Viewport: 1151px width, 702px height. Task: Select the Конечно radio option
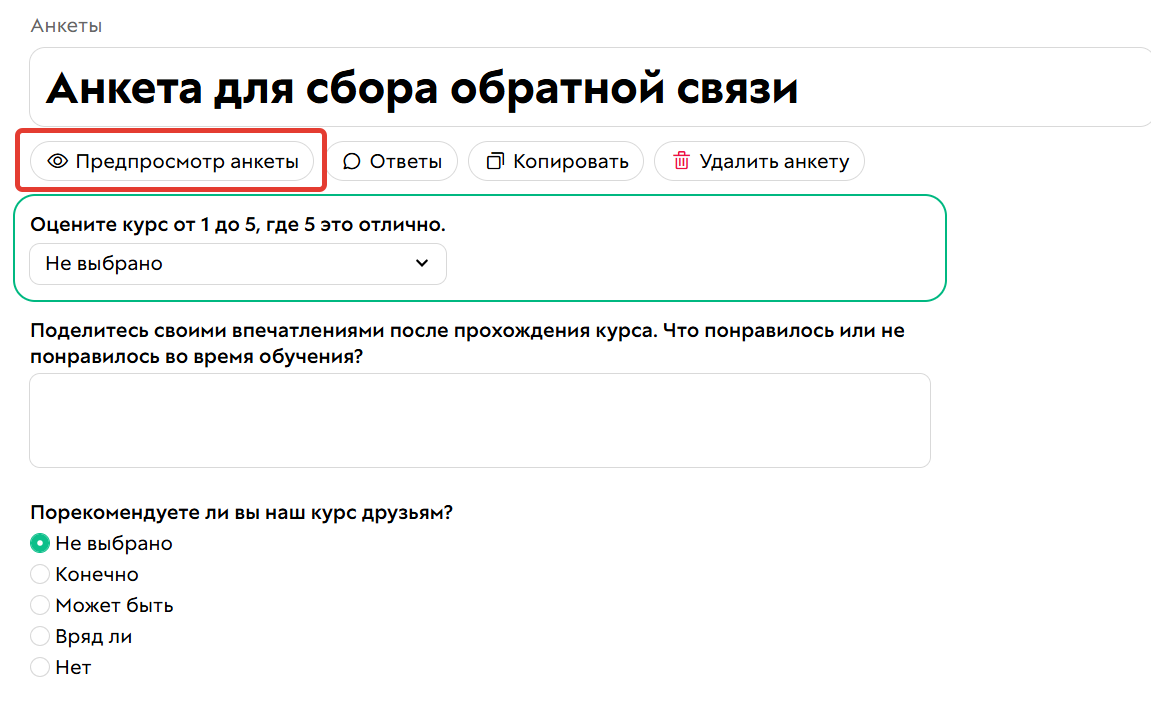click(x=40, y=574)
